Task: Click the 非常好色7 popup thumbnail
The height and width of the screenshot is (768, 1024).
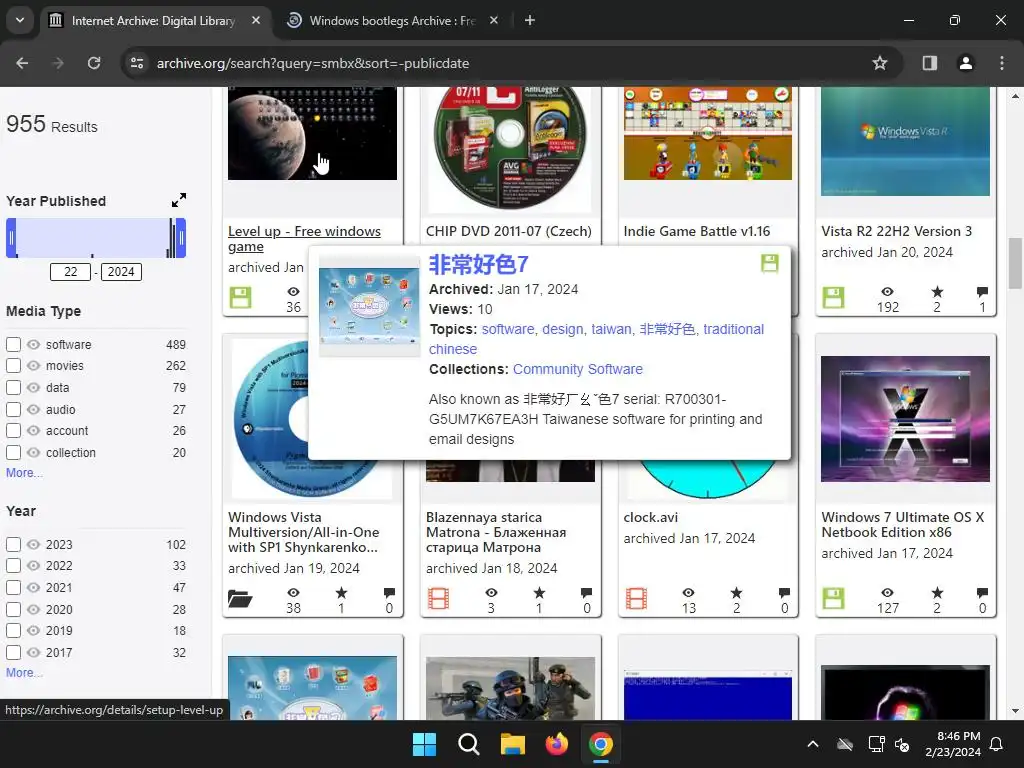Action: point(369,306)
